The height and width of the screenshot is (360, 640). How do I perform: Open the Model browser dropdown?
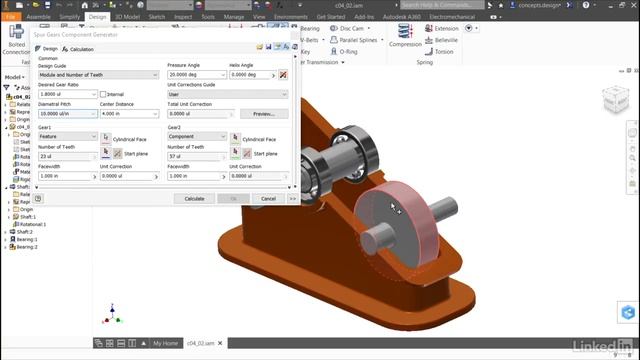(x=15, y=77)
